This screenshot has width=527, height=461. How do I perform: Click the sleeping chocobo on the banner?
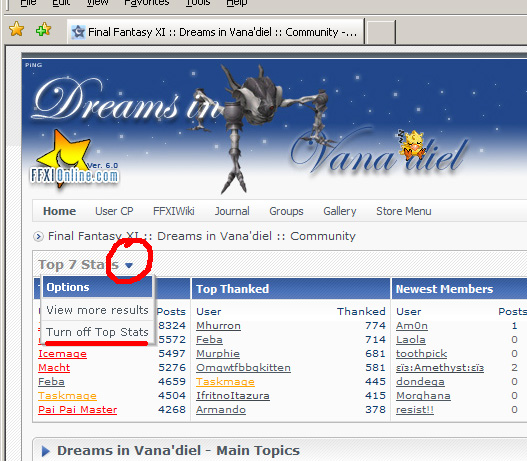tap(412, 144)
